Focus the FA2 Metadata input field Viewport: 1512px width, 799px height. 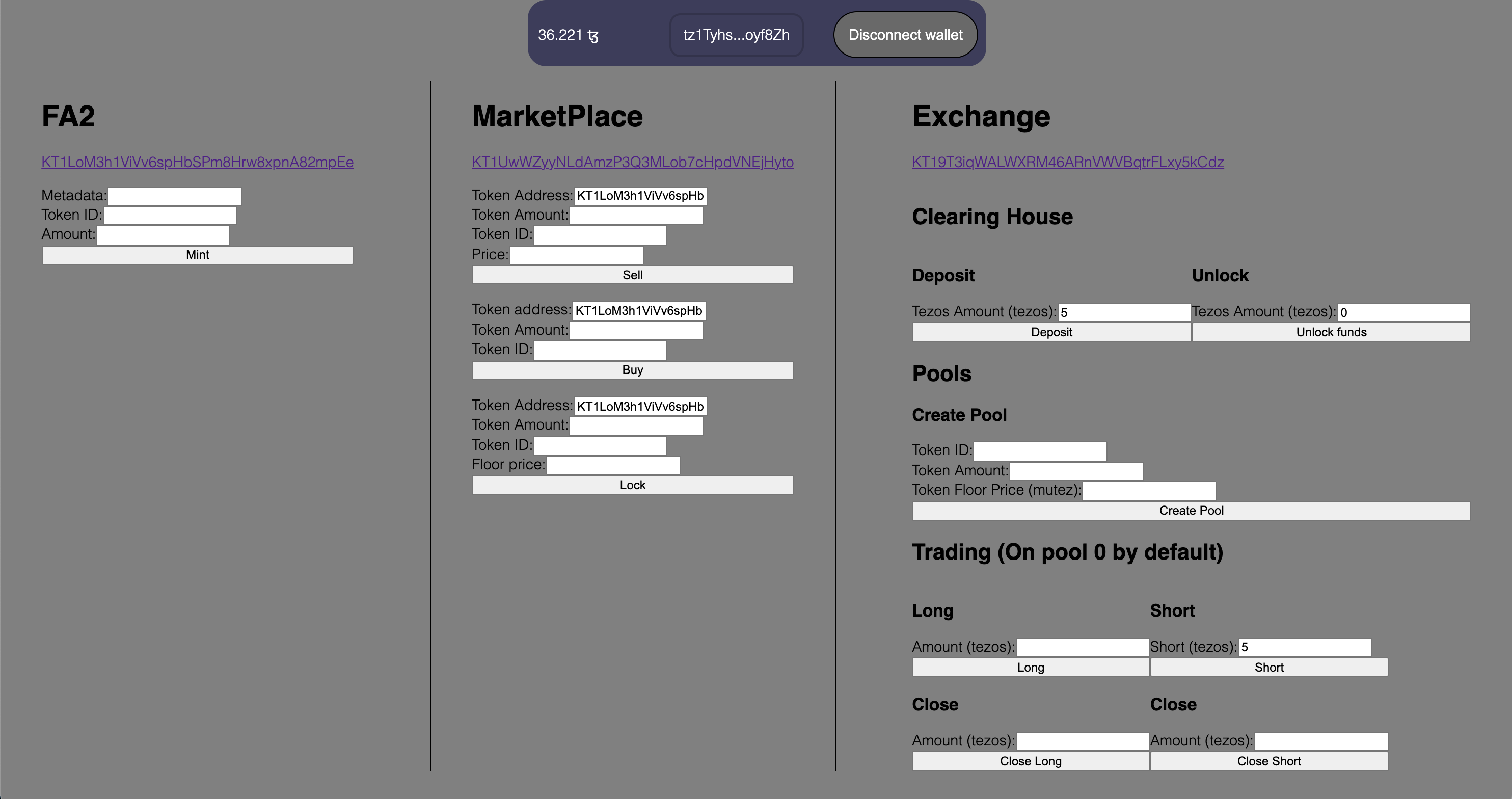click(x=174, y=196)
